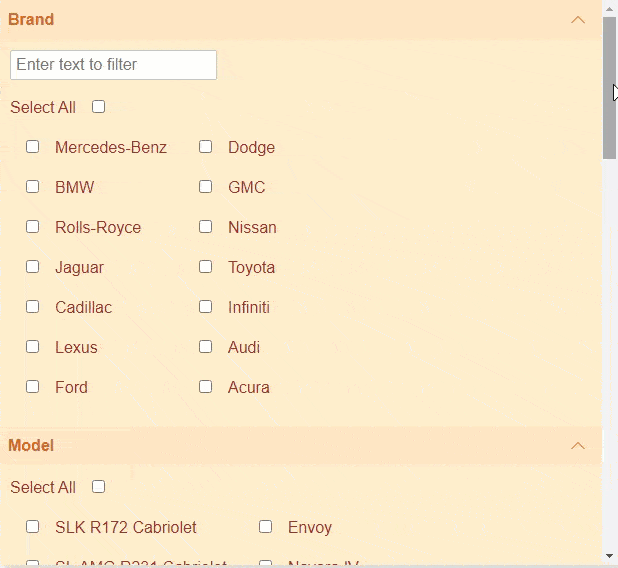Check the Cadillac brand option
The width and height of the screenshot is (618, 568).
coord(33,307)
